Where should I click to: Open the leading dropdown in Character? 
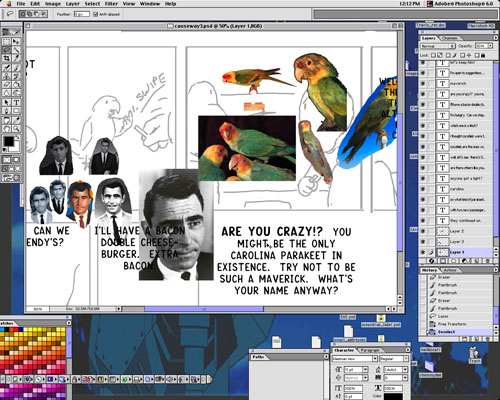[x=405, y=369]
